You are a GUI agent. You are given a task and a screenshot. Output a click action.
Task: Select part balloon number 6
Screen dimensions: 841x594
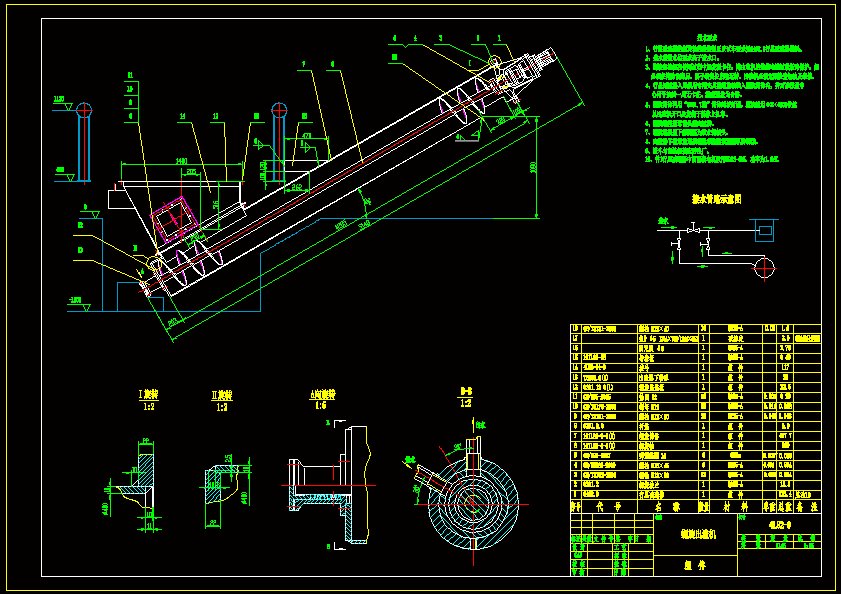[x=333, y=64]
